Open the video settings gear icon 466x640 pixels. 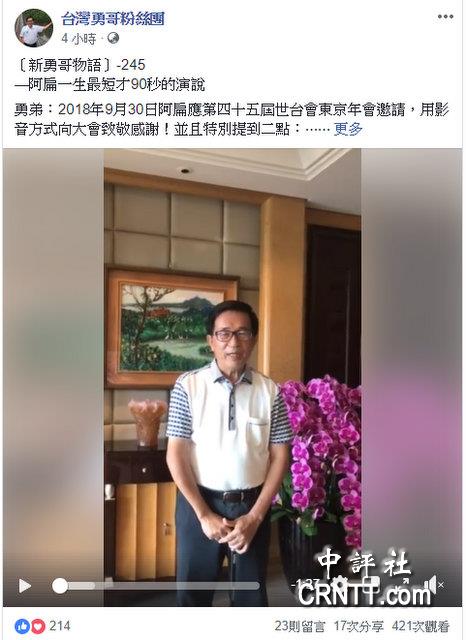pos(338,585)
